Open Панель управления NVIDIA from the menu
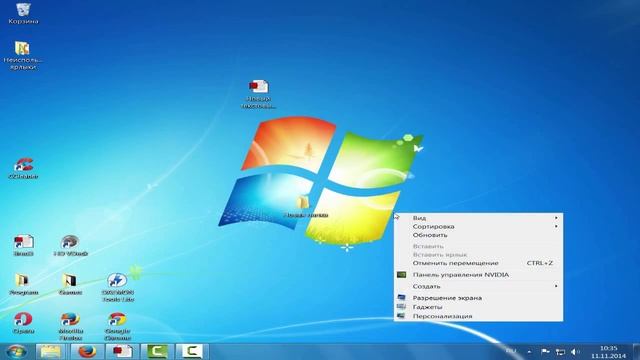640x360 pixels. (x=478, y=275)
